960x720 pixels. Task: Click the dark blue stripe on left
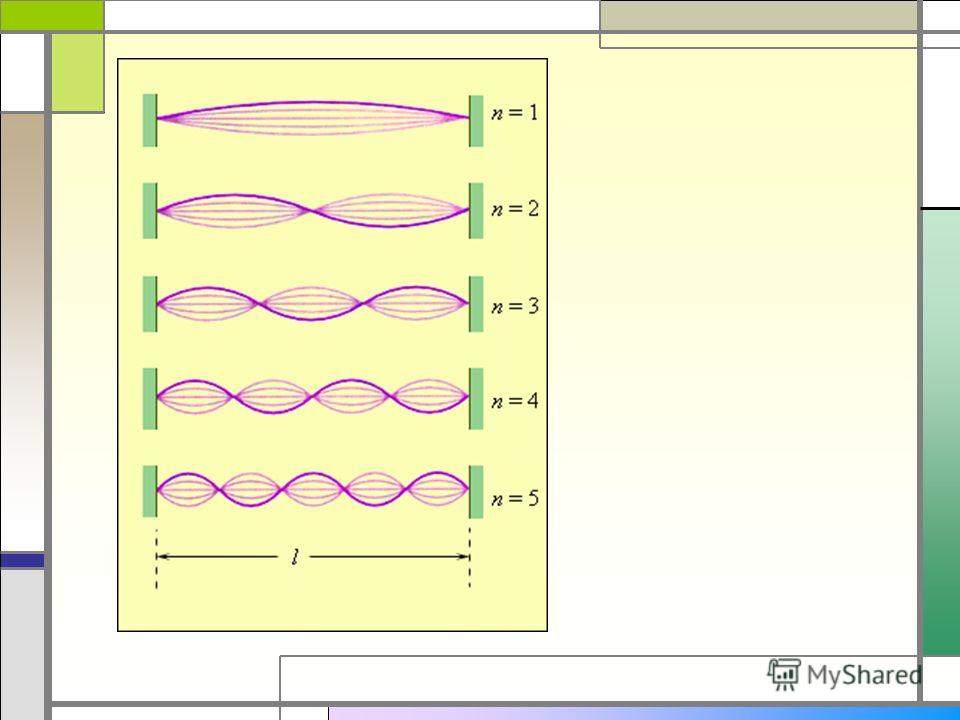[22, 560]
